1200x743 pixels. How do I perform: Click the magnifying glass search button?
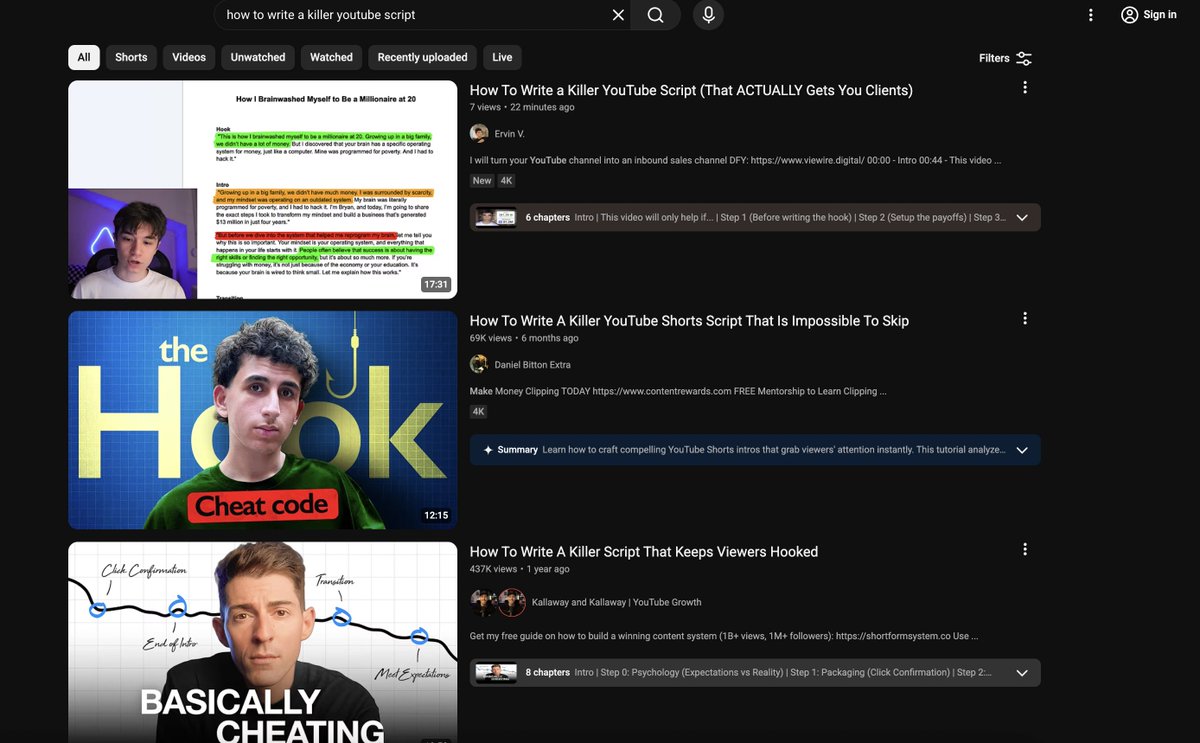click(655, 15)
